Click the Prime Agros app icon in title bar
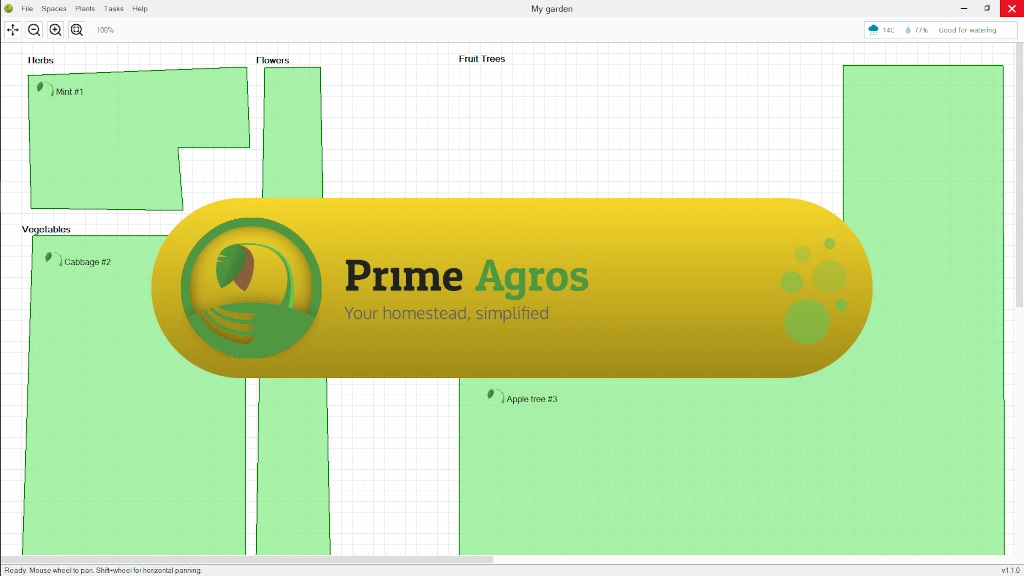The height and width of the screenshot is (576, 1024). click(x=8, y=8)
